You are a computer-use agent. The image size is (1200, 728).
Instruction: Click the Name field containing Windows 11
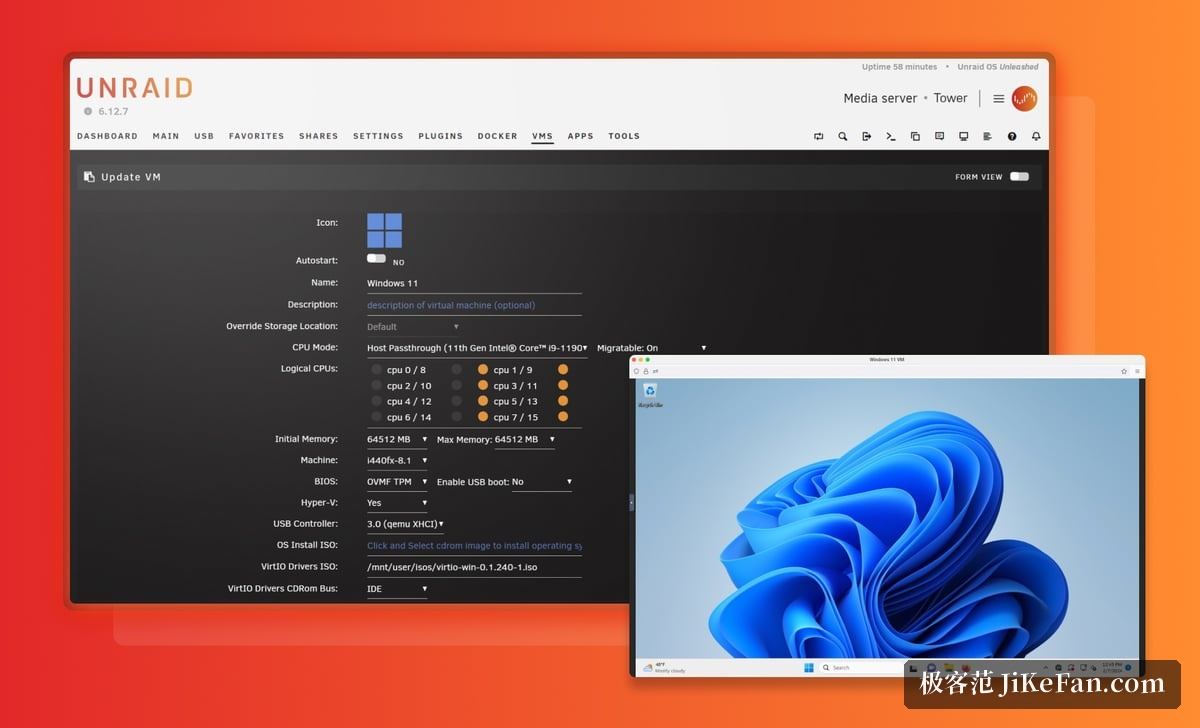(x=474, y=284)
